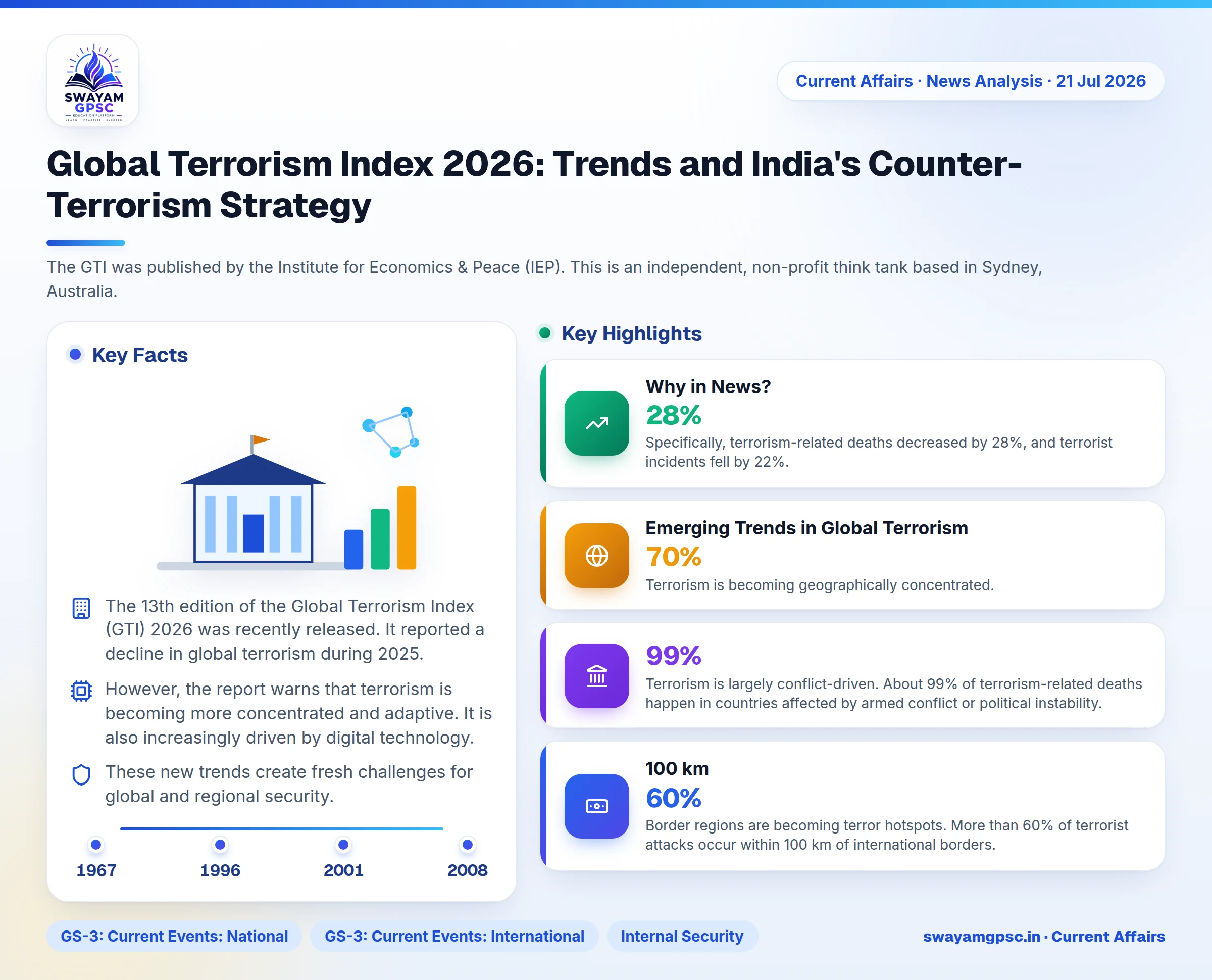The width and height of the screenshot is (1212, 980).
Task: Open the 'Internal Security' tag
Action: coord(682,936)
